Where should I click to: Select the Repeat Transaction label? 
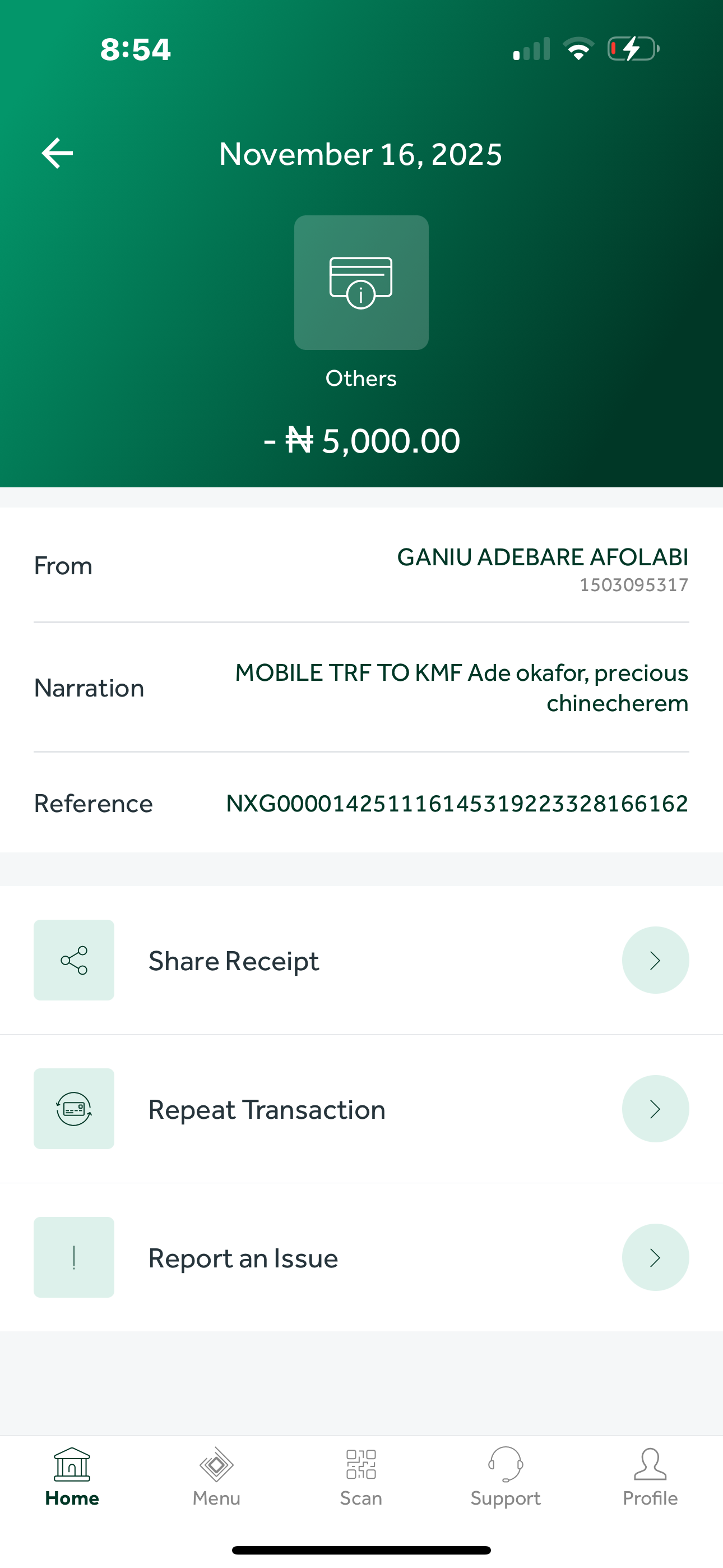click(267, 1110)
